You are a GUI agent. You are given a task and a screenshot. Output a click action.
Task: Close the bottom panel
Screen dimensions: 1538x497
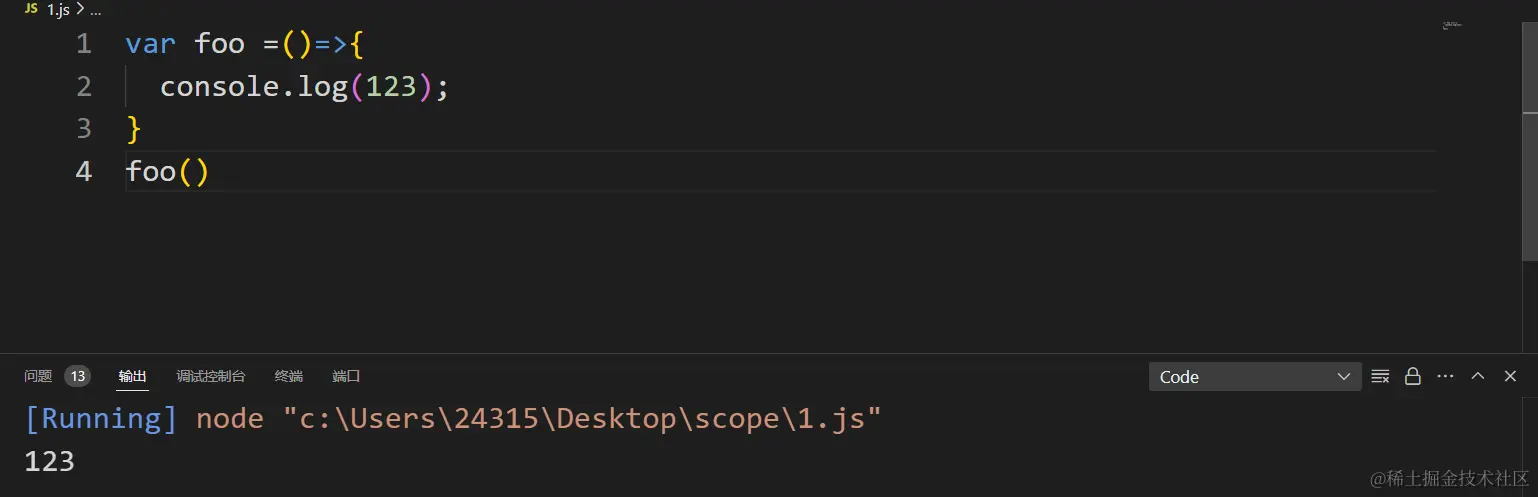click(x=1510, y=377)
